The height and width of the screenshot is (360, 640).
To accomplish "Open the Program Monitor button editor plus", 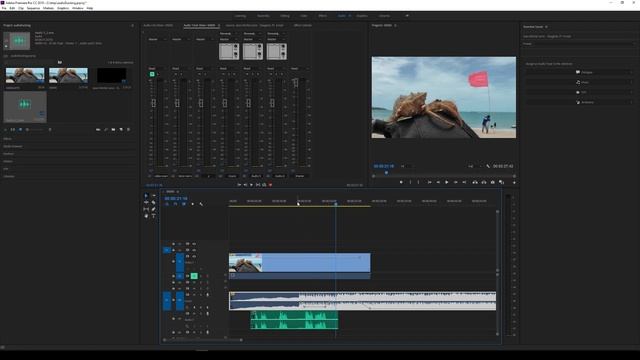I will pos(514,182).
